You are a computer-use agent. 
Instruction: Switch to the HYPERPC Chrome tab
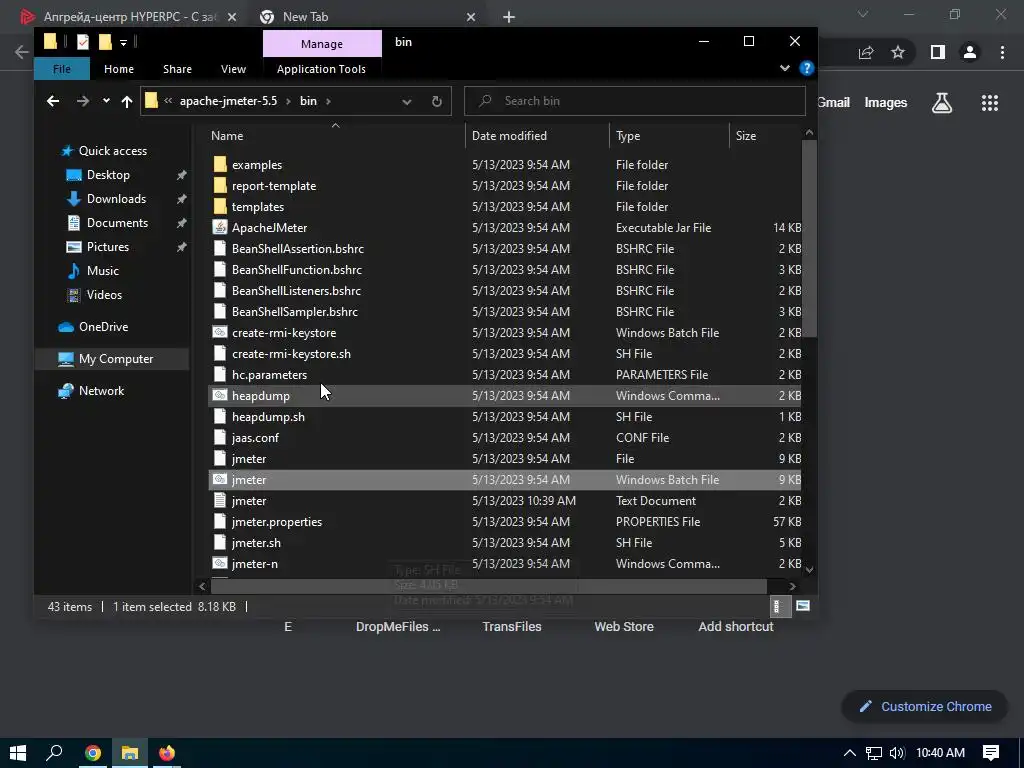[x=129, y=17]
